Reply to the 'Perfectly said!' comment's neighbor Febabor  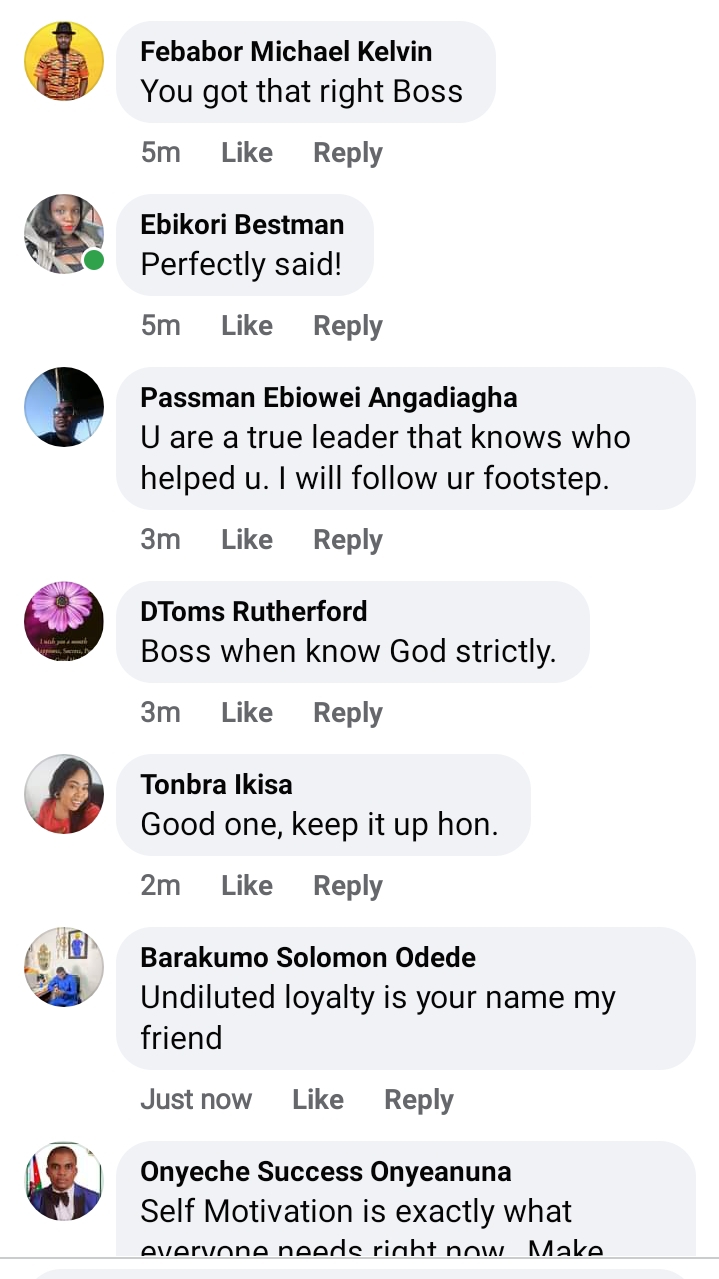pyautogui.click(x=348, y=153)
